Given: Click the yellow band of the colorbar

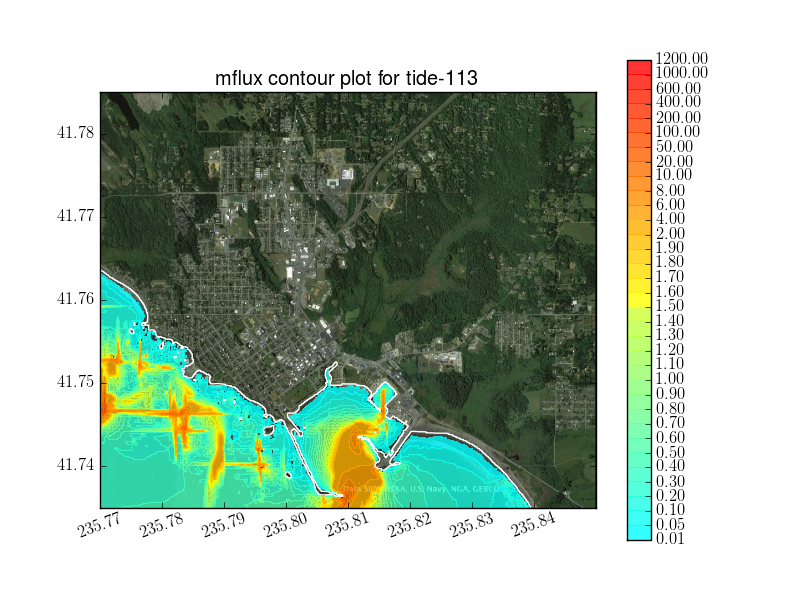Looking at the screenshot, I should click(x=640, y=301).
